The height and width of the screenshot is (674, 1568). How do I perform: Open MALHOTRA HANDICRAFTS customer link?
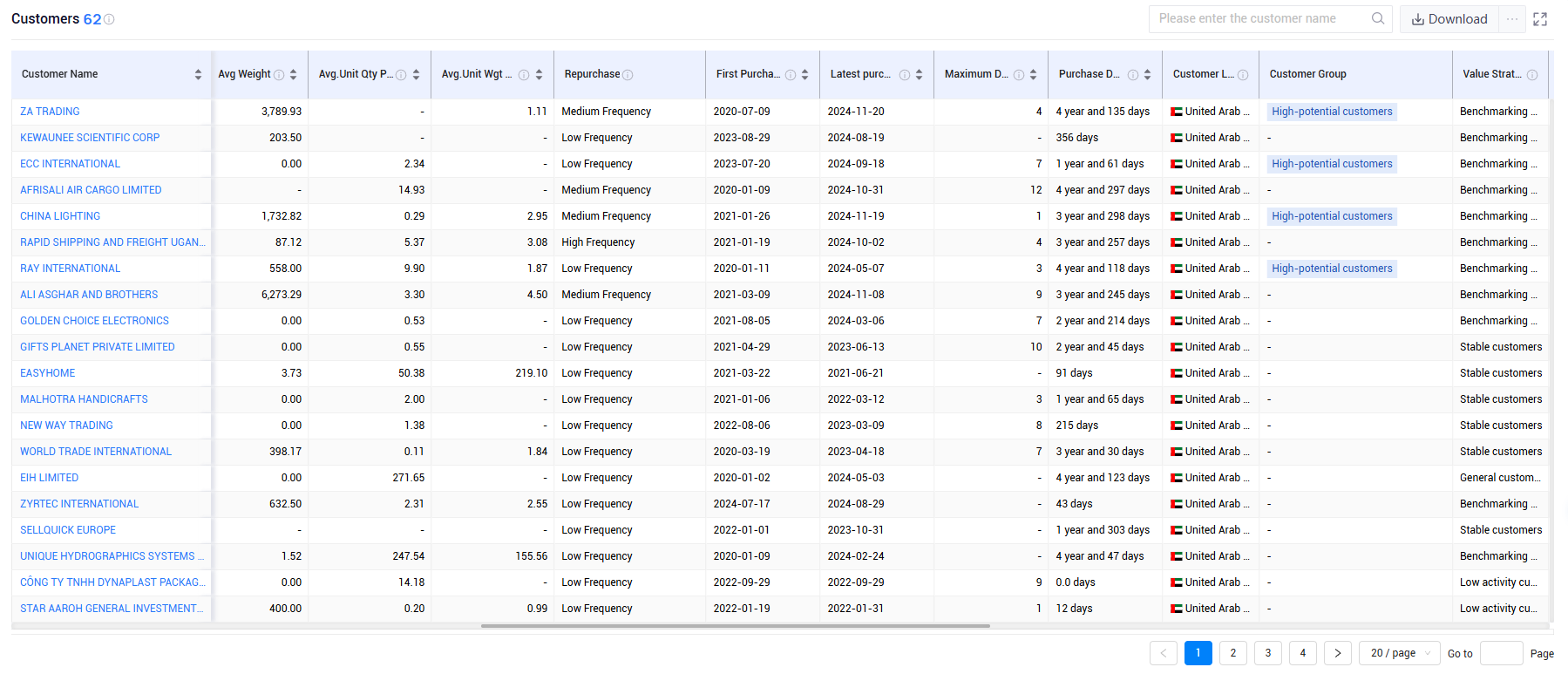(x=84, y=399)
